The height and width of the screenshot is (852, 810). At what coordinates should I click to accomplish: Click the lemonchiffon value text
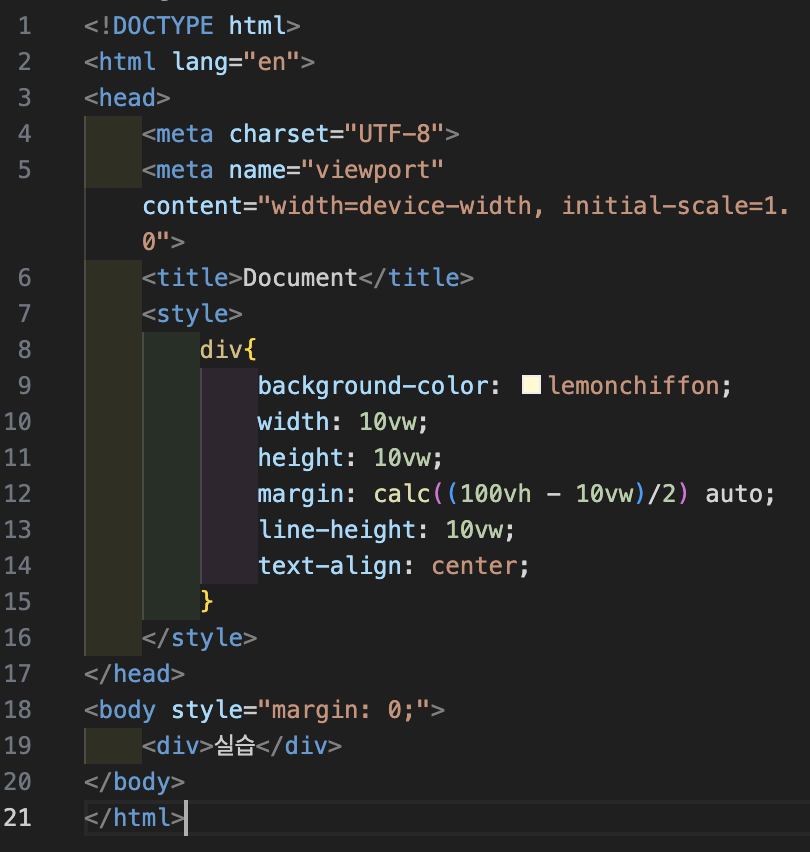(633, 386)
